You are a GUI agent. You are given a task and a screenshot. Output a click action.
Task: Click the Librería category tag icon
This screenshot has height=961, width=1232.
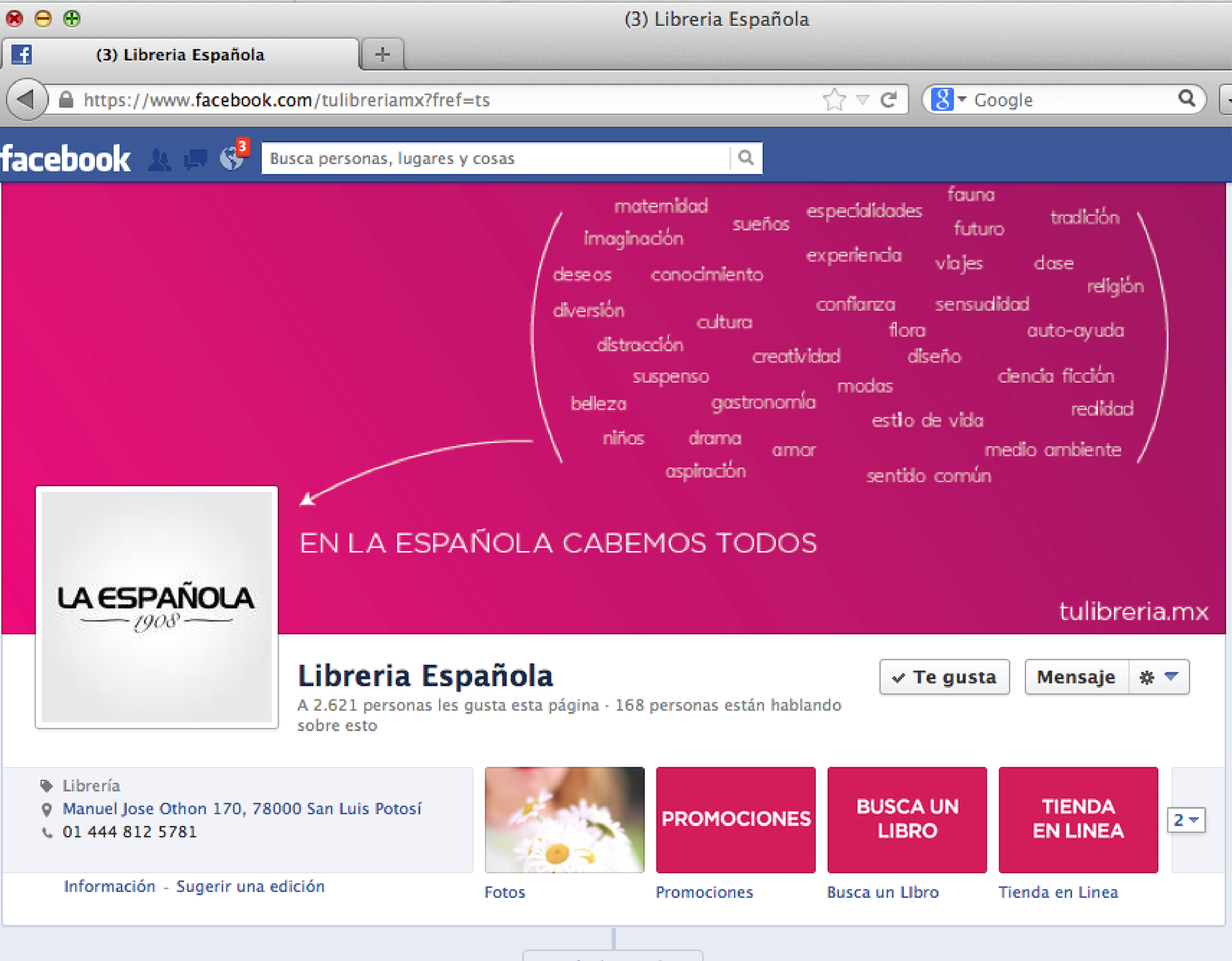(46, 786)
